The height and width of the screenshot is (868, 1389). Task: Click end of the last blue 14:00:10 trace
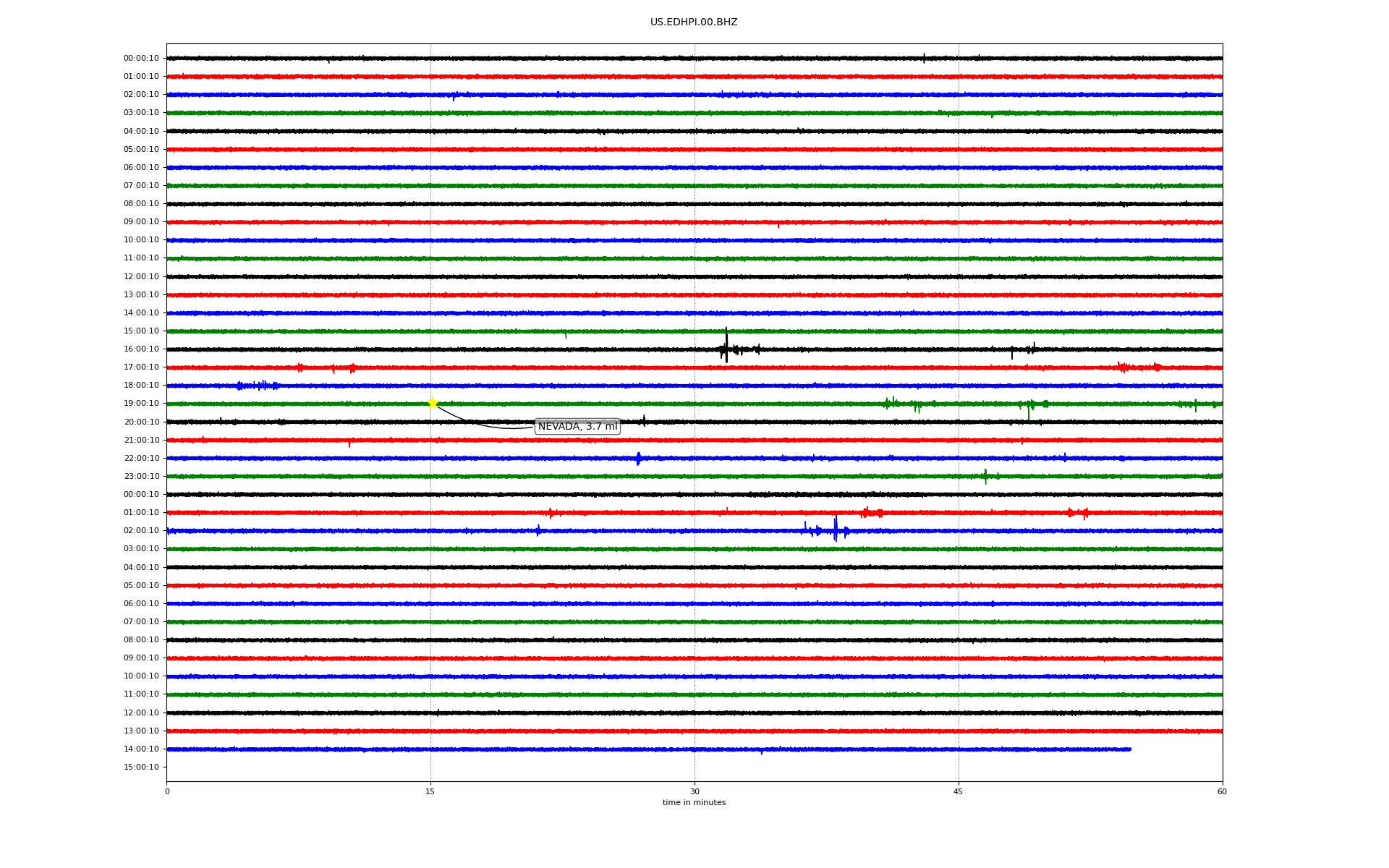1129,749
